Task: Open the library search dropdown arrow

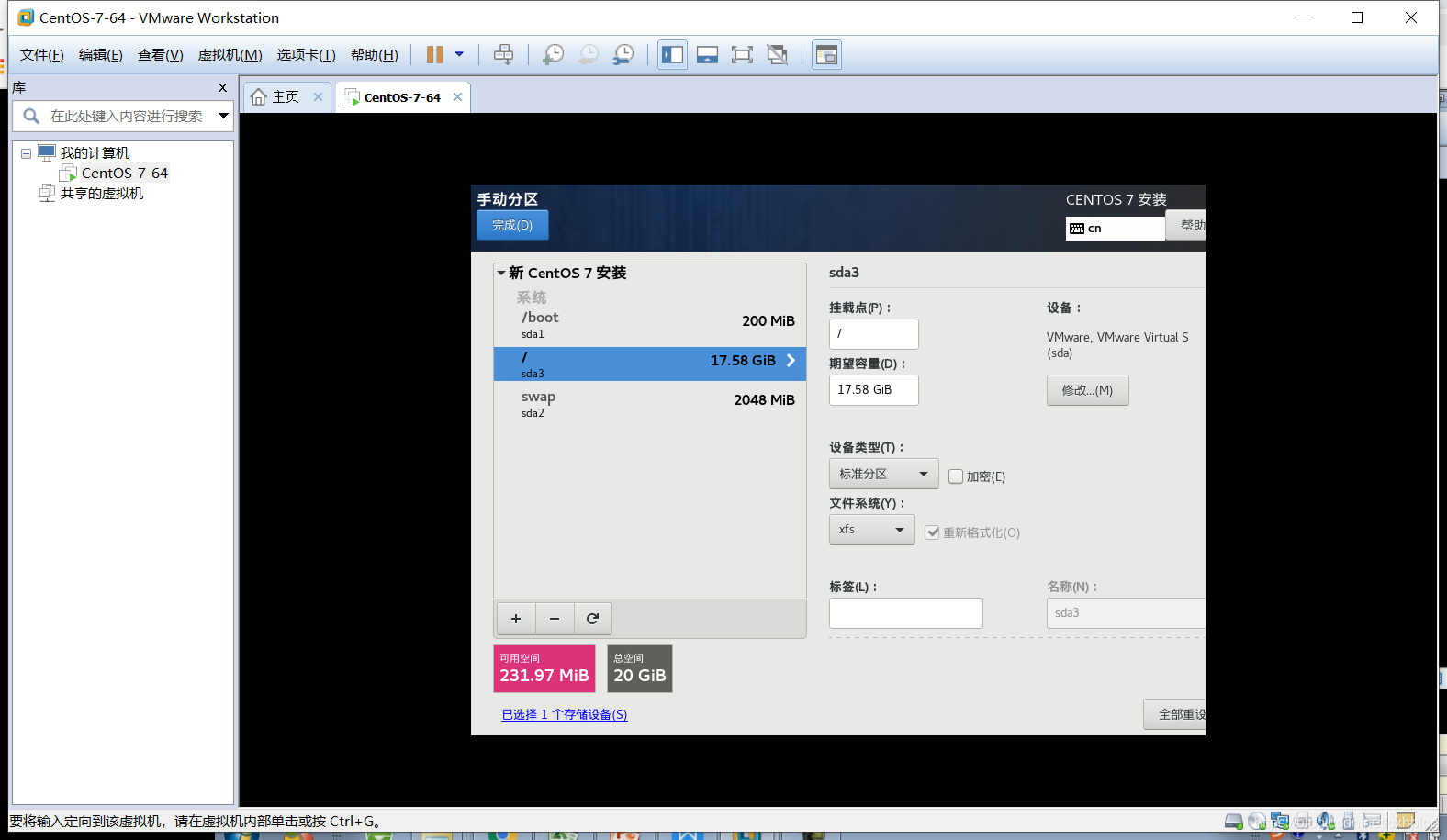Action: (x=223, y=116)
